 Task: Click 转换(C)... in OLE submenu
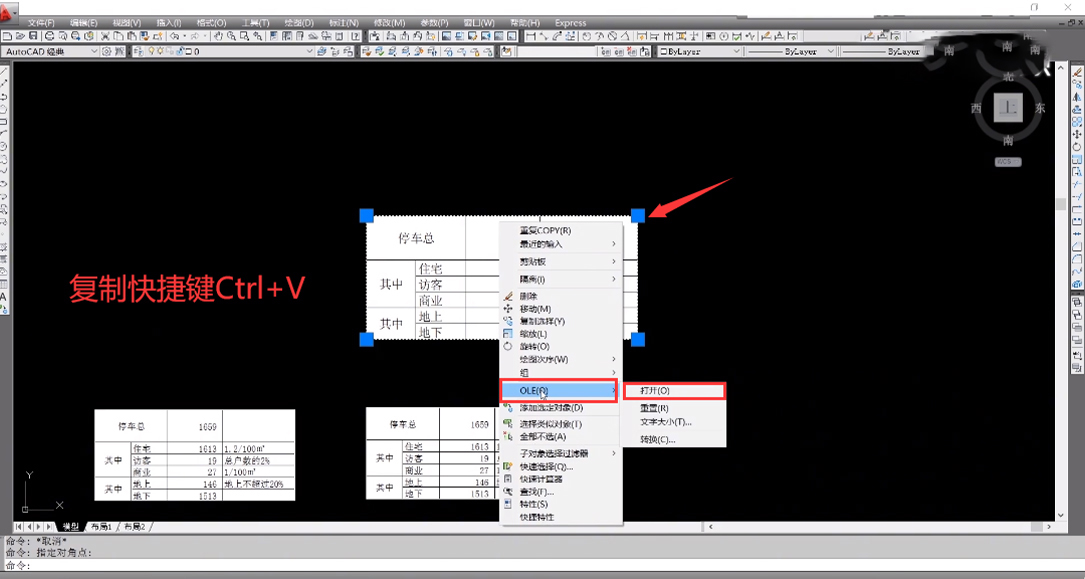tap(674, 440)
